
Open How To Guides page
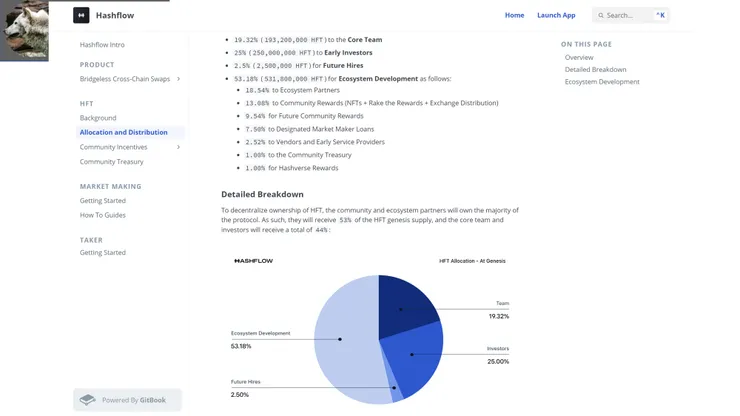[102, 215]
